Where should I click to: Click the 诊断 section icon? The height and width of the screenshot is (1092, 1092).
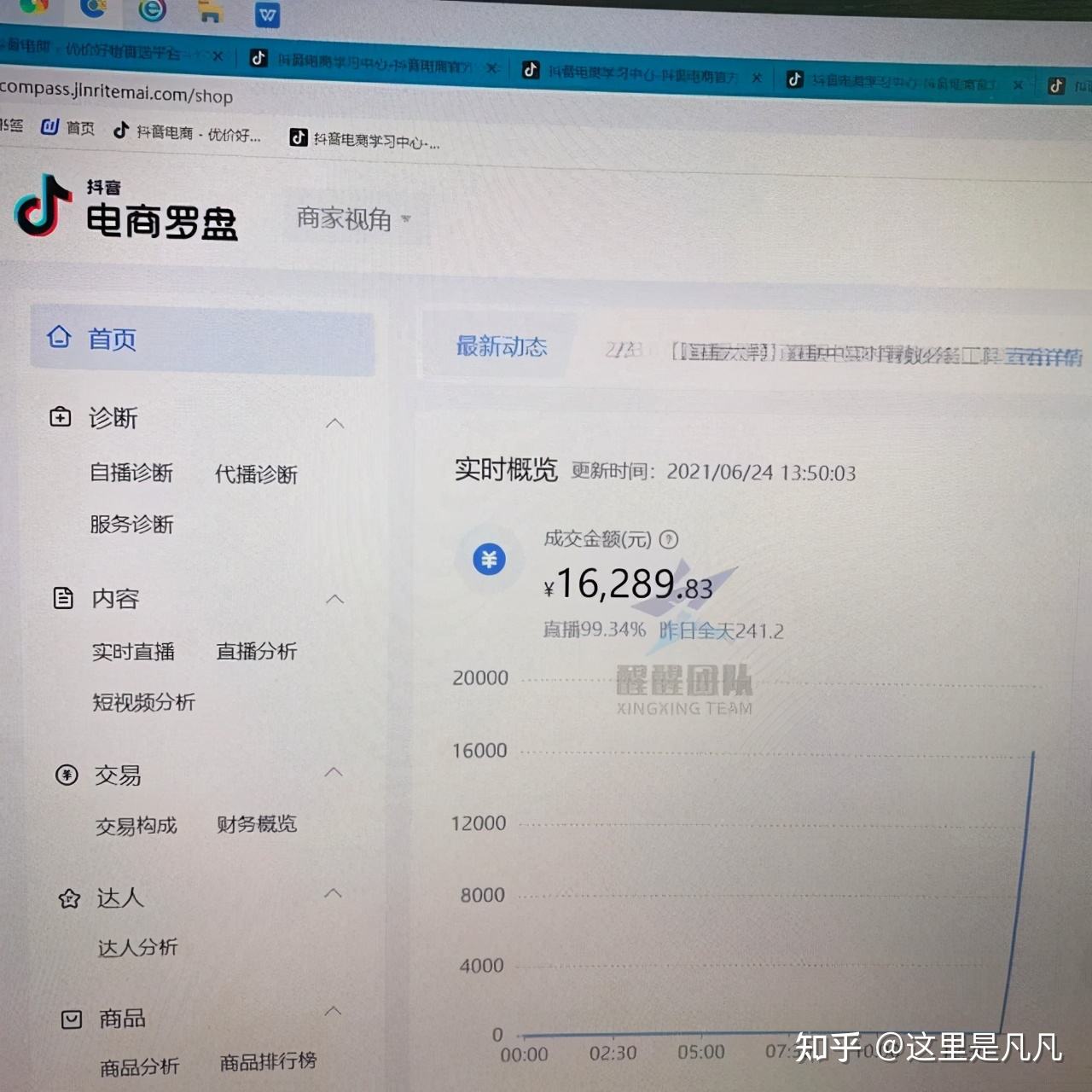[61, 417]
